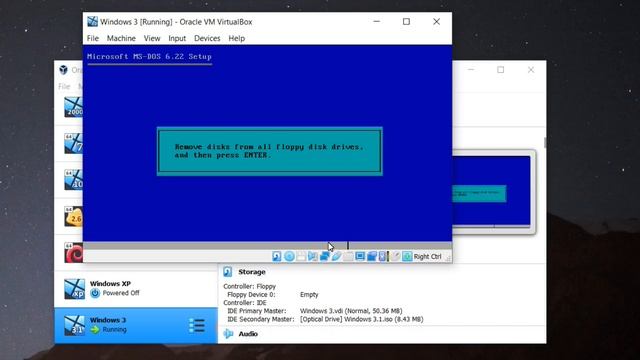Click the recording status bar icon
The height and width of the screenshot is (360, 640).
coord(372,256)
